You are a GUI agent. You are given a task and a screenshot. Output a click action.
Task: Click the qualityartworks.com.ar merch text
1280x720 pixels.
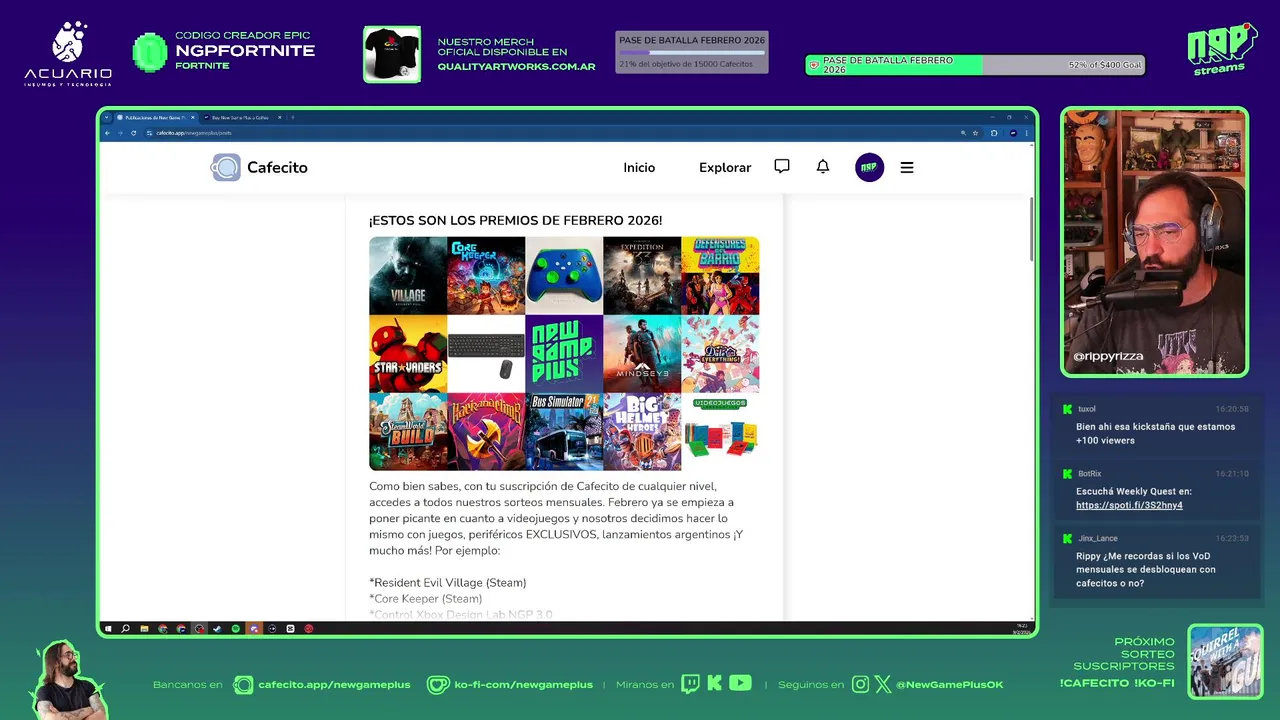(x=516, y=67)
